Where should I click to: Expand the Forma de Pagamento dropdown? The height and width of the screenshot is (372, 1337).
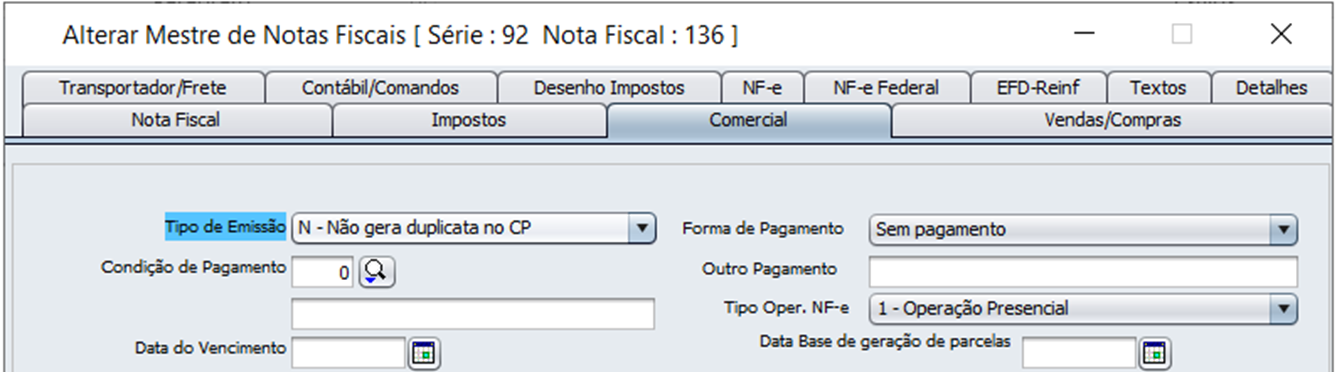[1285, 229]
